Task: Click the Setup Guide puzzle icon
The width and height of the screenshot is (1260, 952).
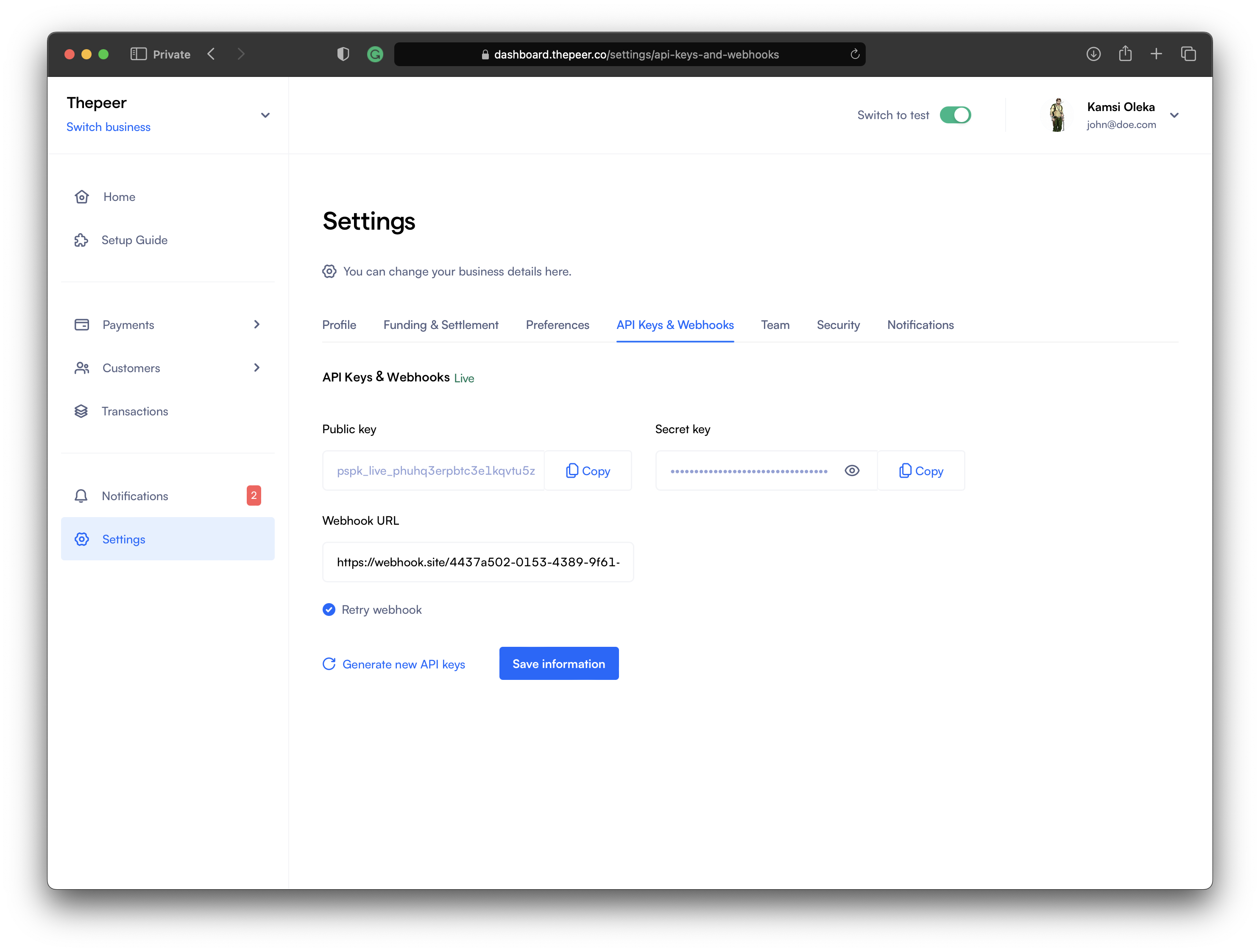Action: [x=81, y=240]
